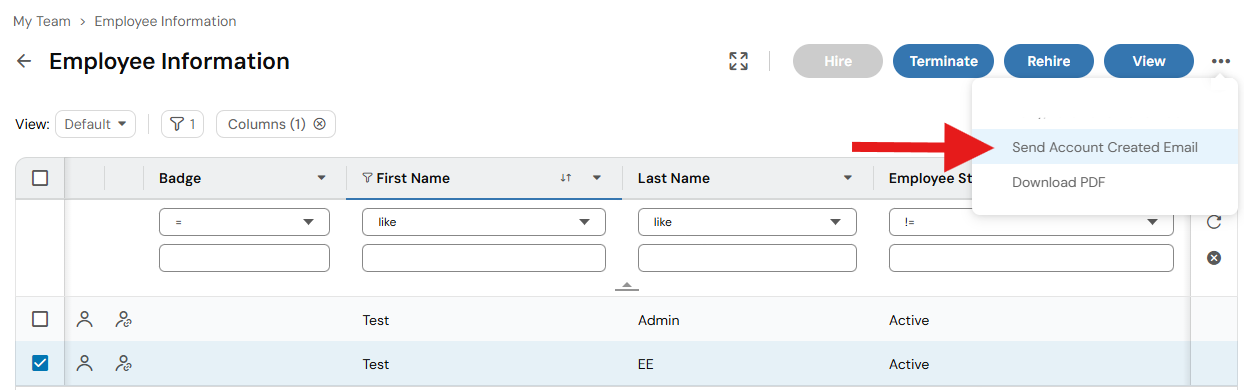Image resolution: width=1244 pixels, height=390 pixels.
Task: Open Badge column menu arrow
Action: tap(322, 178)
